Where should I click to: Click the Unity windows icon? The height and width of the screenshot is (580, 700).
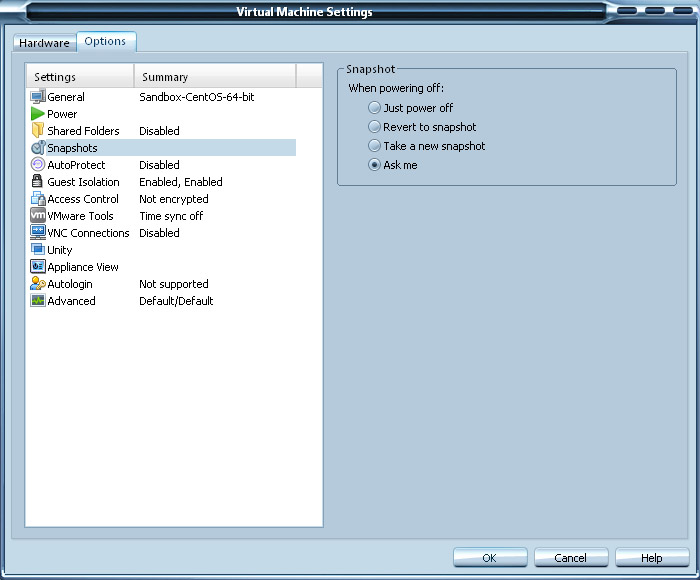tap(38, 249)
